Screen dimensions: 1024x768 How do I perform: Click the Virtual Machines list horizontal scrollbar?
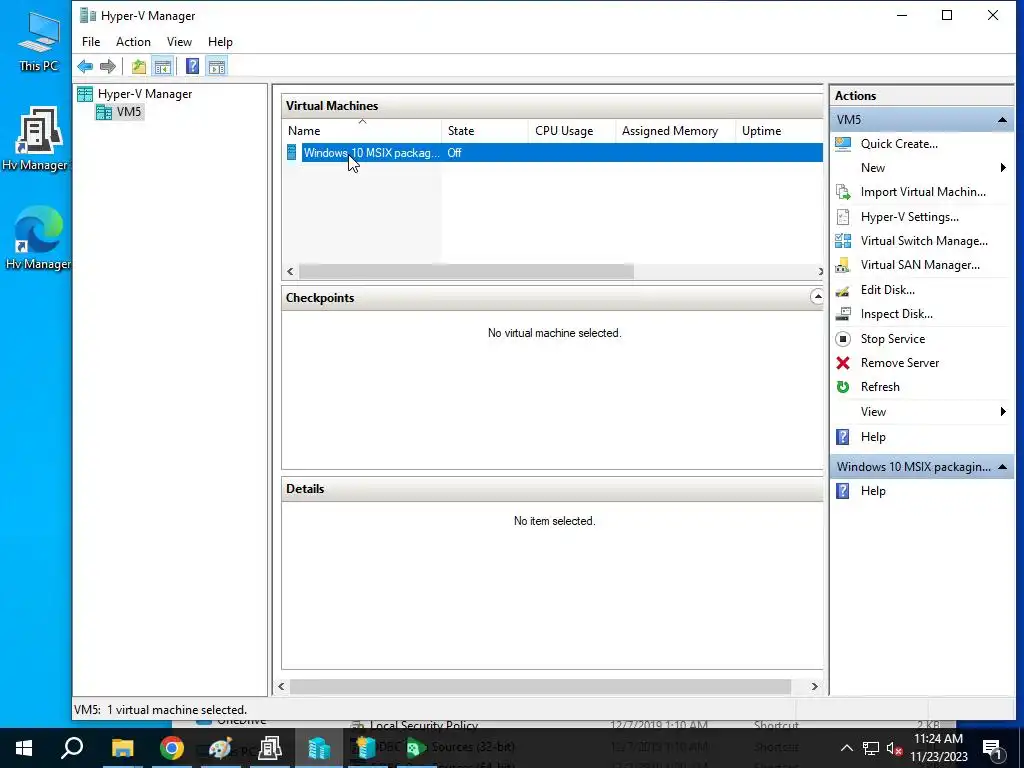[466, 271]
